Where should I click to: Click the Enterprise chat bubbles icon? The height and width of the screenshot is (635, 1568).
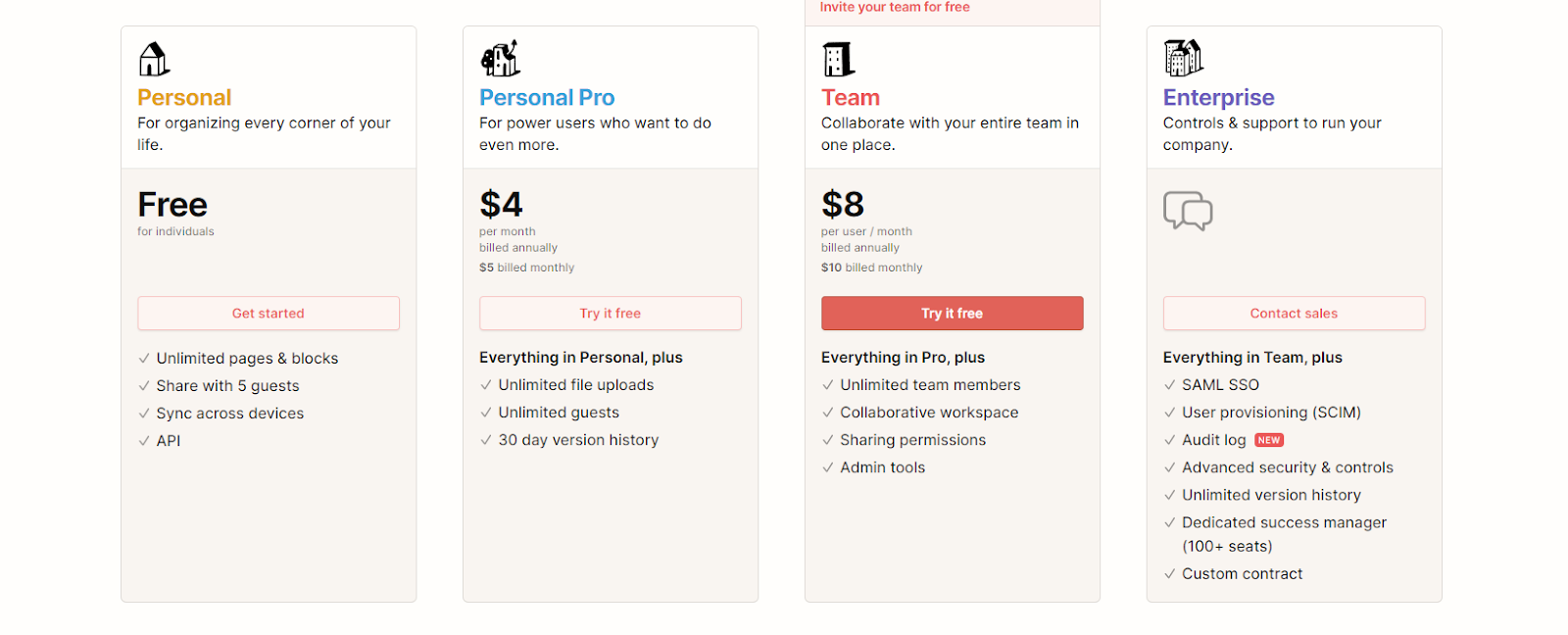1188,211
